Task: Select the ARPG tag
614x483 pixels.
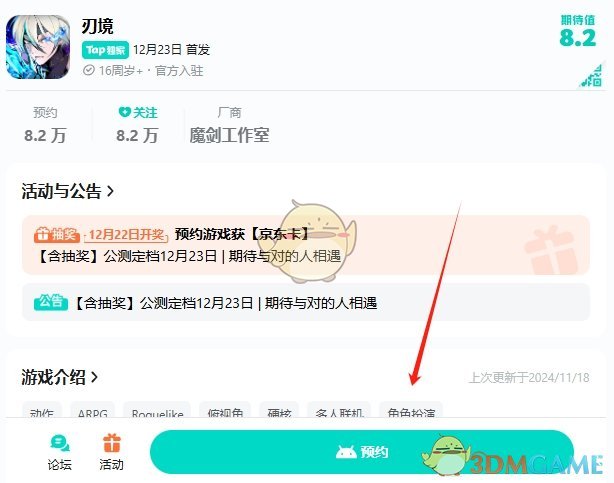Action: [92, 410]
